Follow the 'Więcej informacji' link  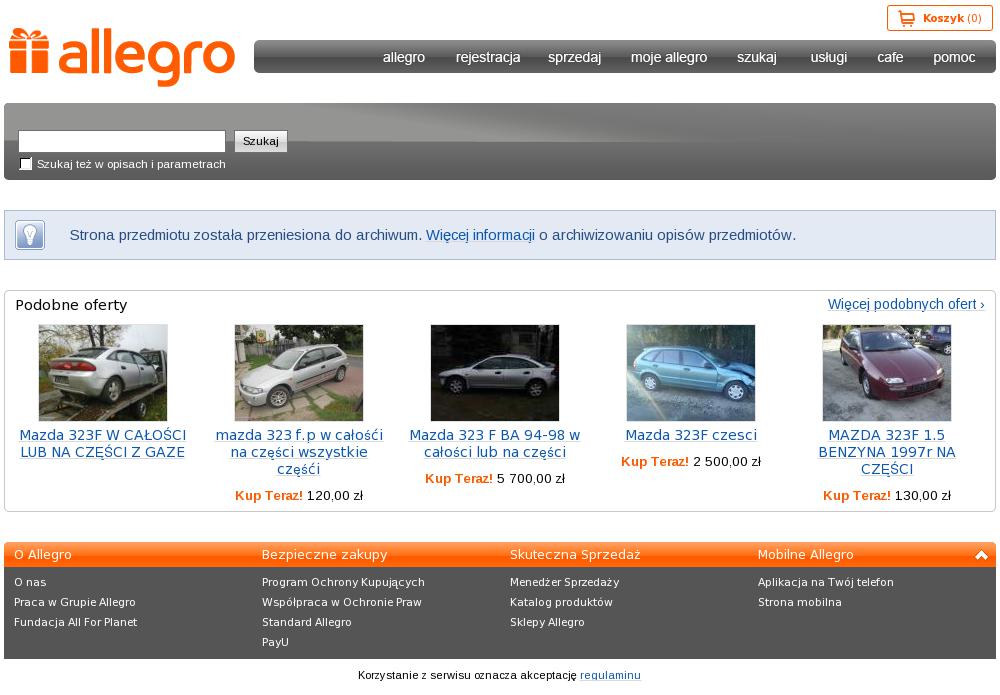480,235
